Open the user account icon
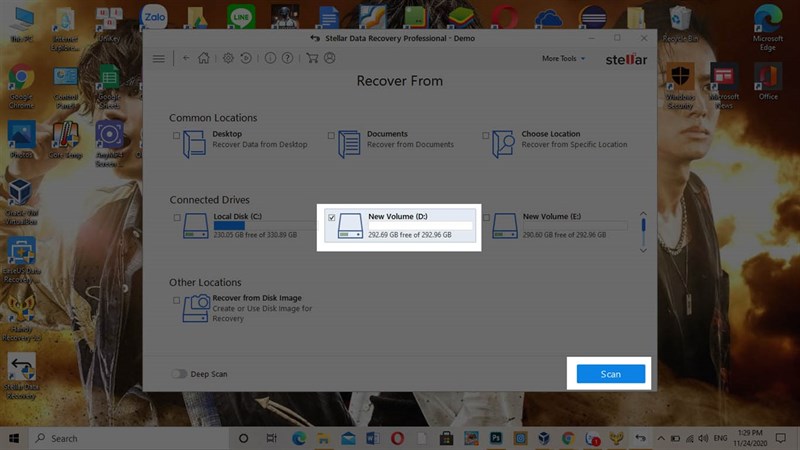The height and width of the screenshot is (450, 800). click(x=330, y=58)
